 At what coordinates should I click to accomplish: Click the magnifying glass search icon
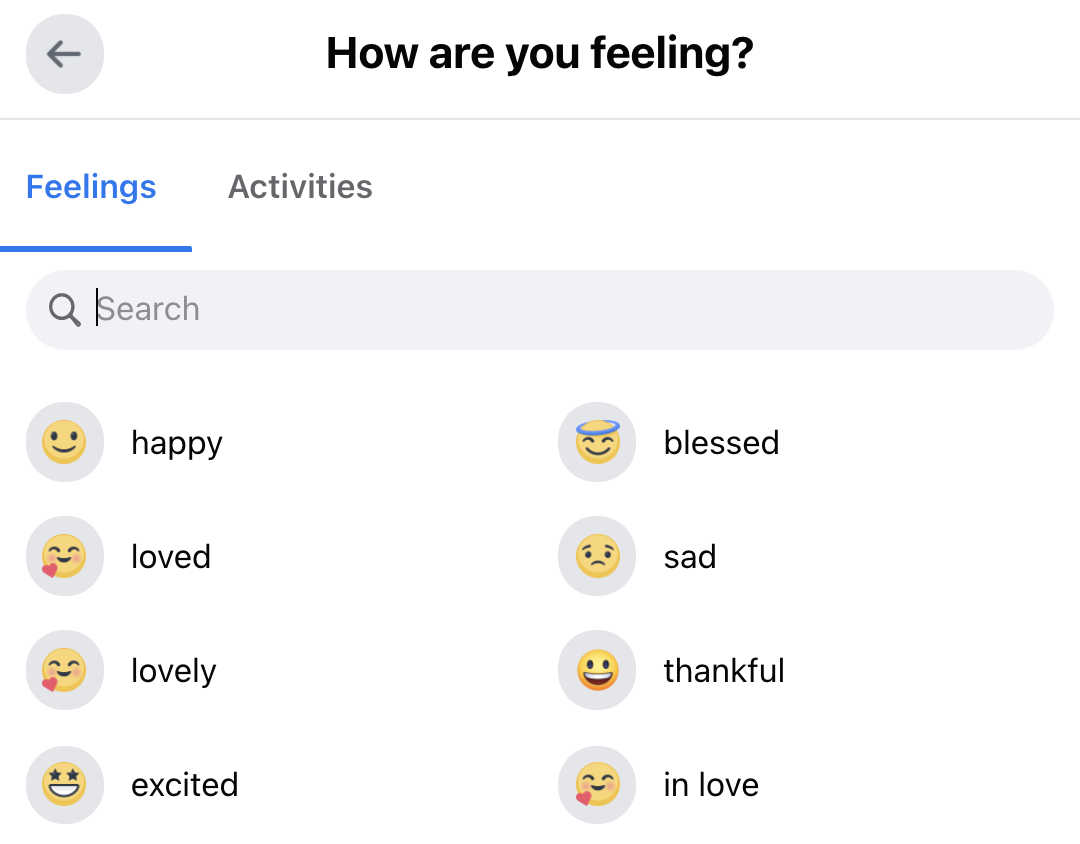click(x=65, y=311)
